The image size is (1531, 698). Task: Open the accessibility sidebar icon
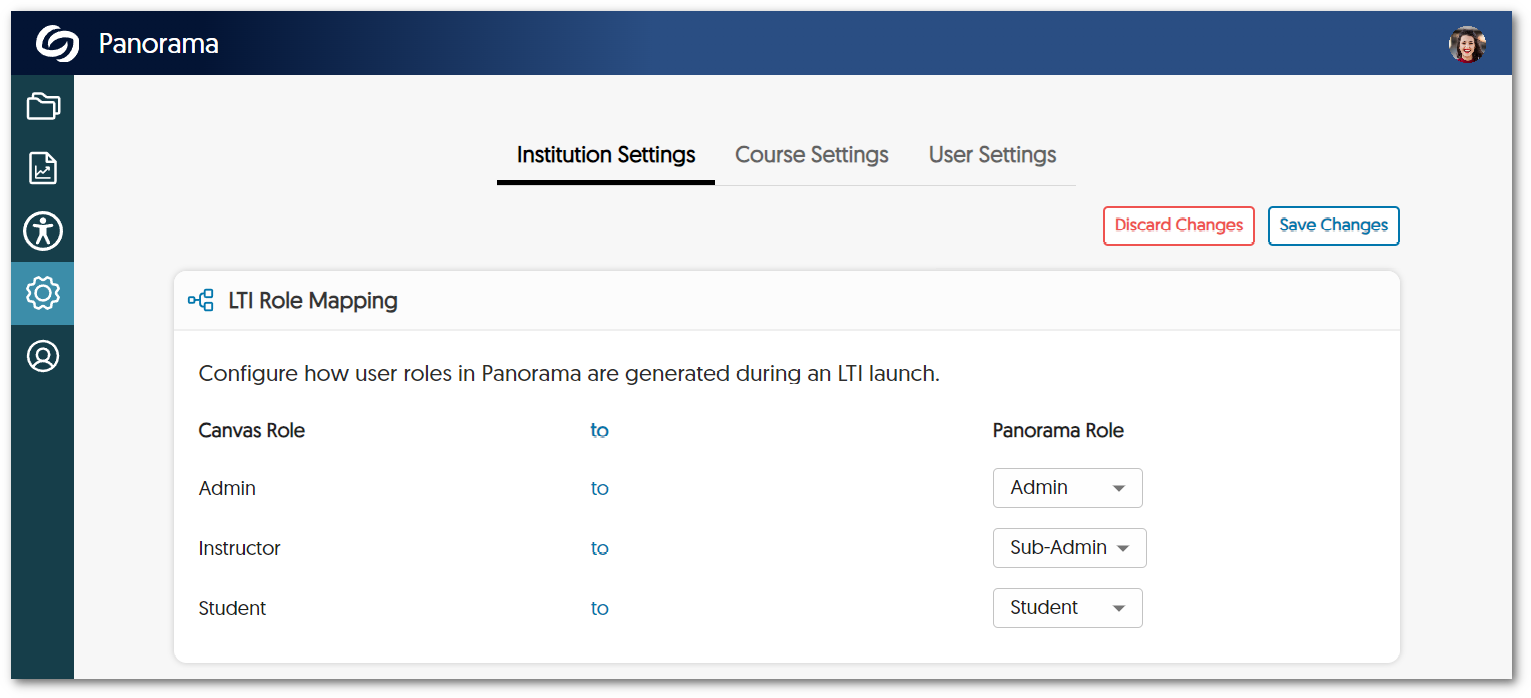coord(43,231)
